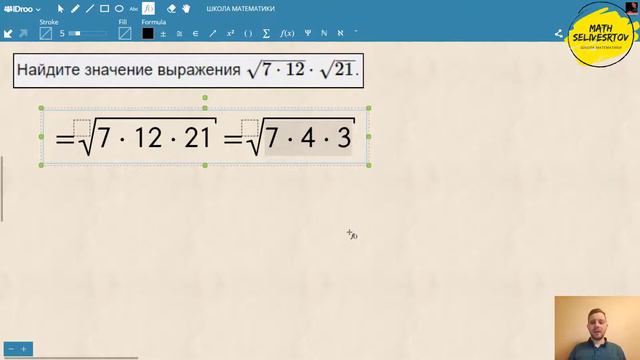Viewport: 640px width, 360px height.
Task: Click the undo arrow icon
Action: [8, 33]
